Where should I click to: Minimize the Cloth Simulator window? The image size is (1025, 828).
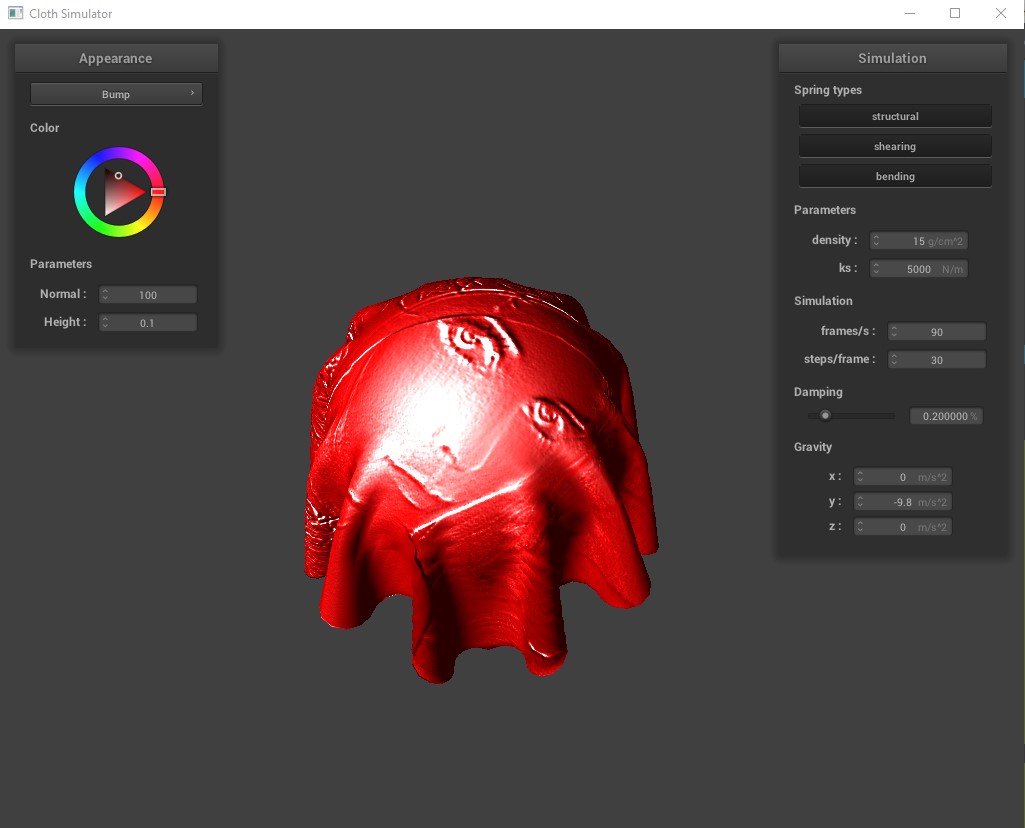909,13
